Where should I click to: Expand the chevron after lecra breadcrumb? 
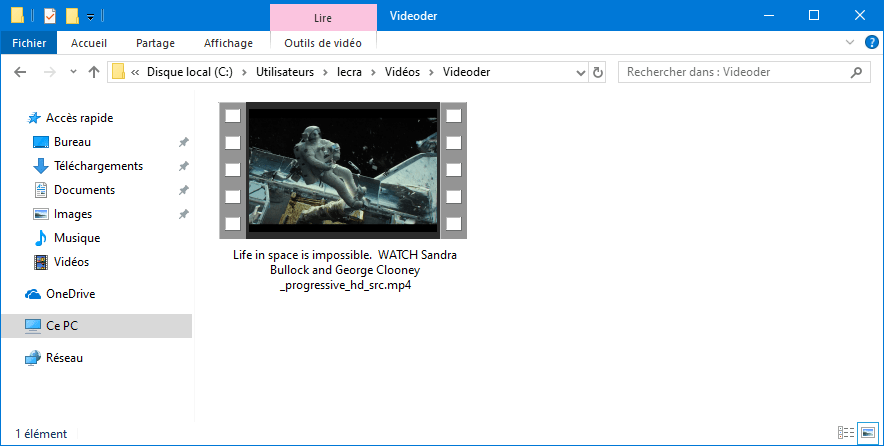[373, 72]
